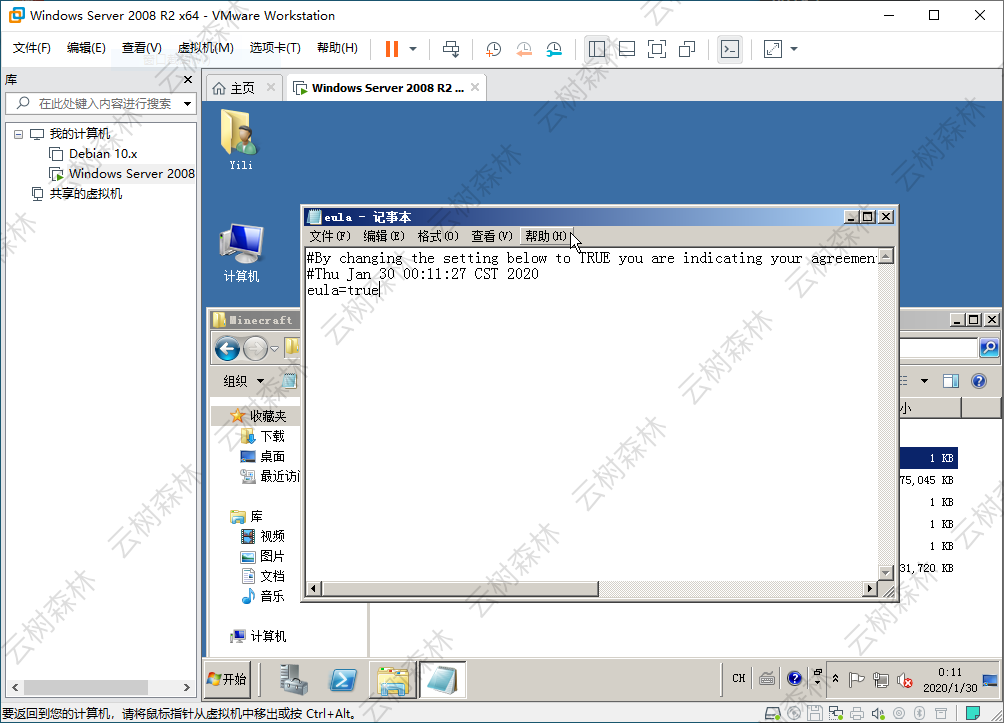1004x723 pixels.
Task: Close the Windows Server 2008 R2 tab
Action: click(475, 88)
